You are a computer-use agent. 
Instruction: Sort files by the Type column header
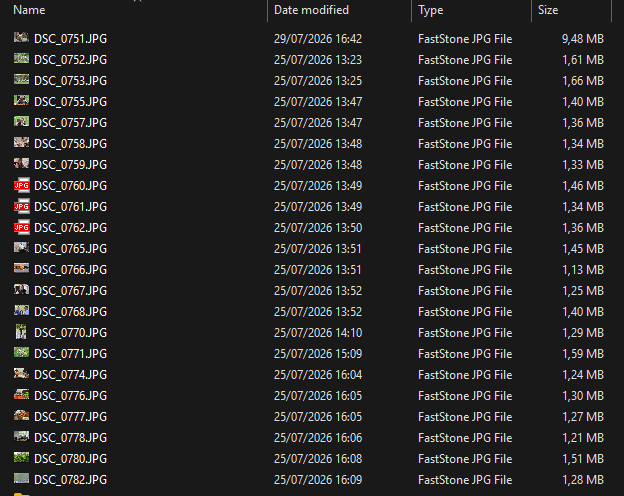click(431, 10)
